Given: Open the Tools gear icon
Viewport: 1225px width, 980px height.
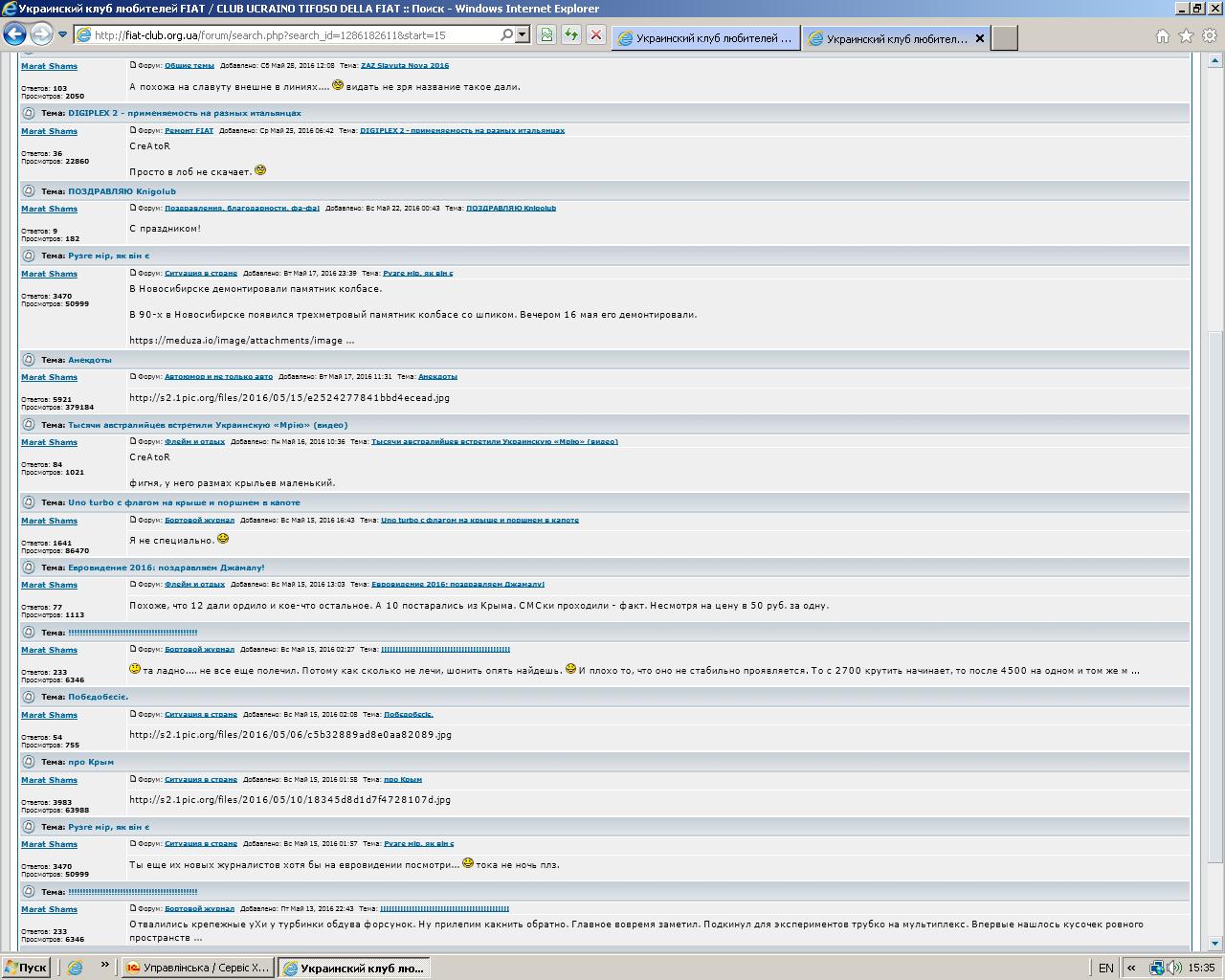Looking at the screenshot, I should pos(1210,36).
